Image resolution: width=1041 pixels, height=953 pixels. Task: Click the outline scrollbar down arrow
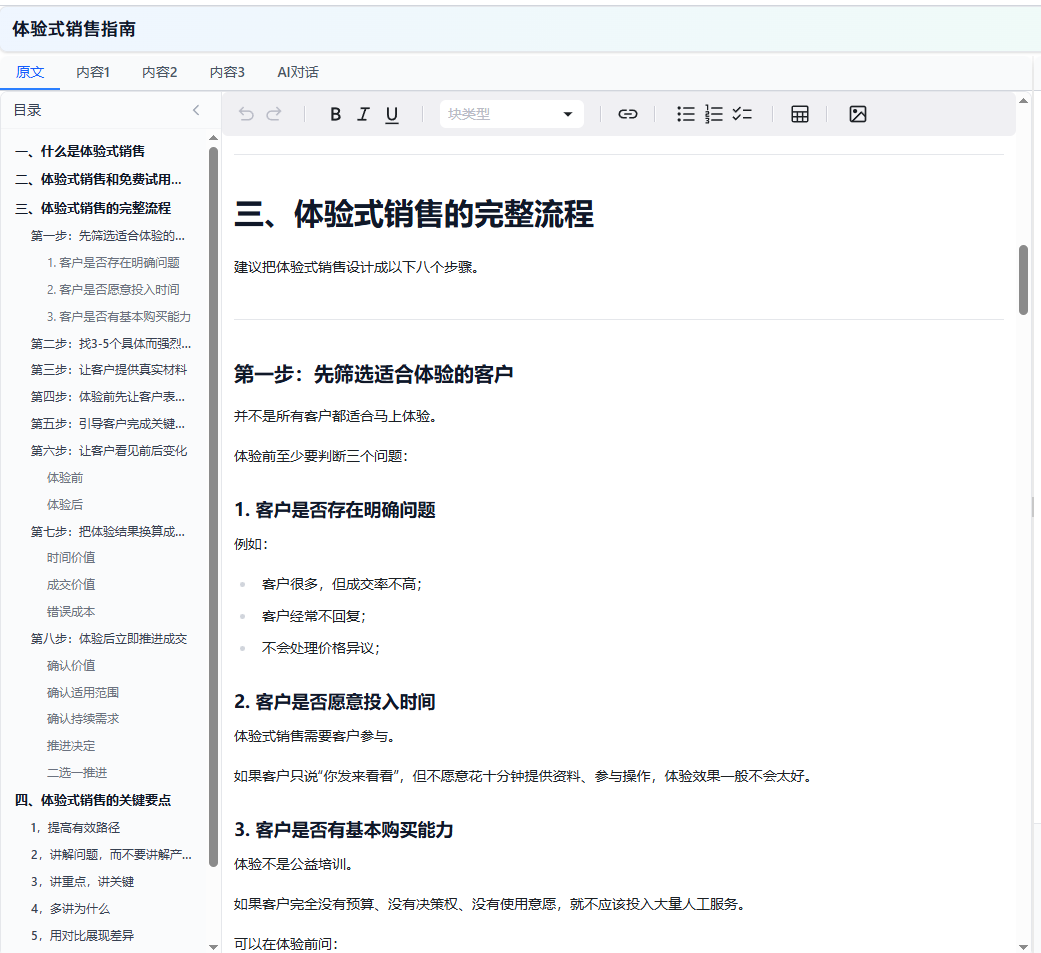coord(213,947)
